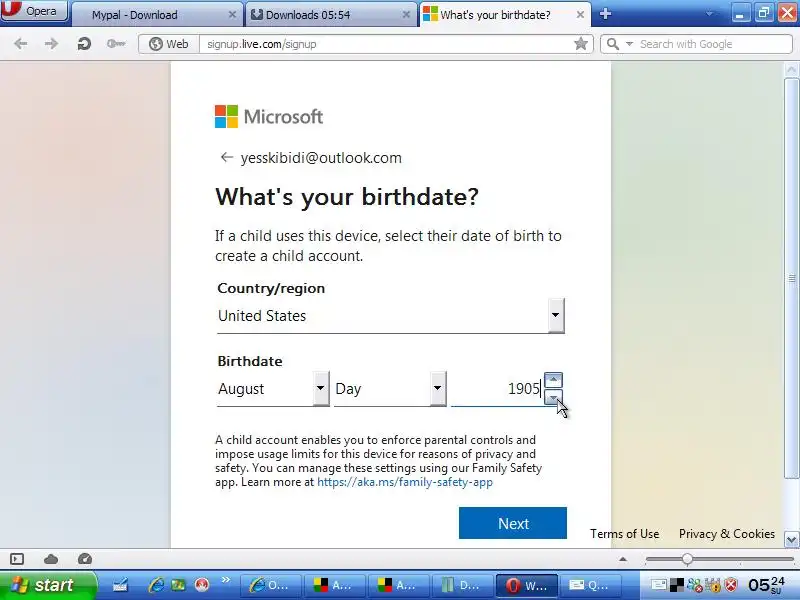Show desktop from quick launch icon
The width and height of the screenshot is (800, 600).
[120, 585]
